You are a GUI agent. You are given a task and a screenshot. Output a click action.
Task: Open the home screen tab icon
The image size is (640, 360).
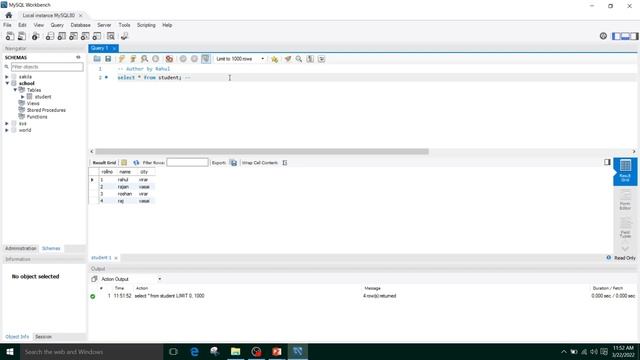point(9,15)
